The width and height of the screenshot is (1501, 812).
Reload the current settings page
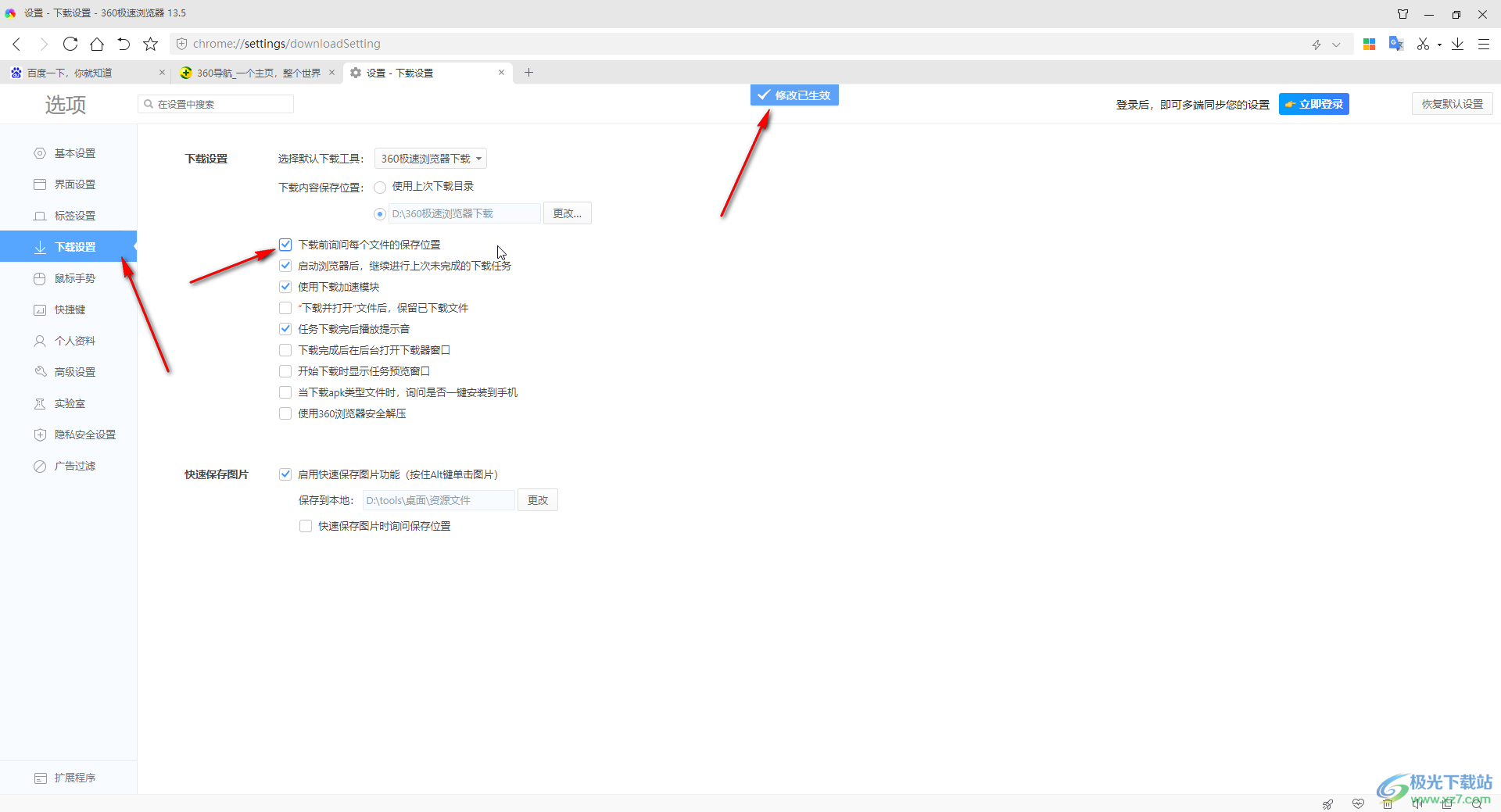[70, 44]
